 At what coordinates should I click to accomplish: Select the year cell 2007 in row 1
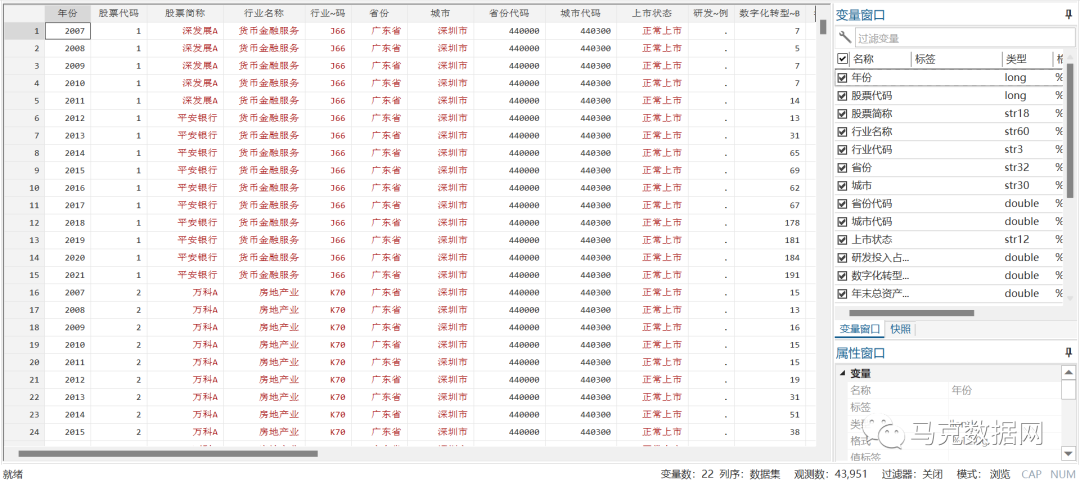click(x=68, y=30)
